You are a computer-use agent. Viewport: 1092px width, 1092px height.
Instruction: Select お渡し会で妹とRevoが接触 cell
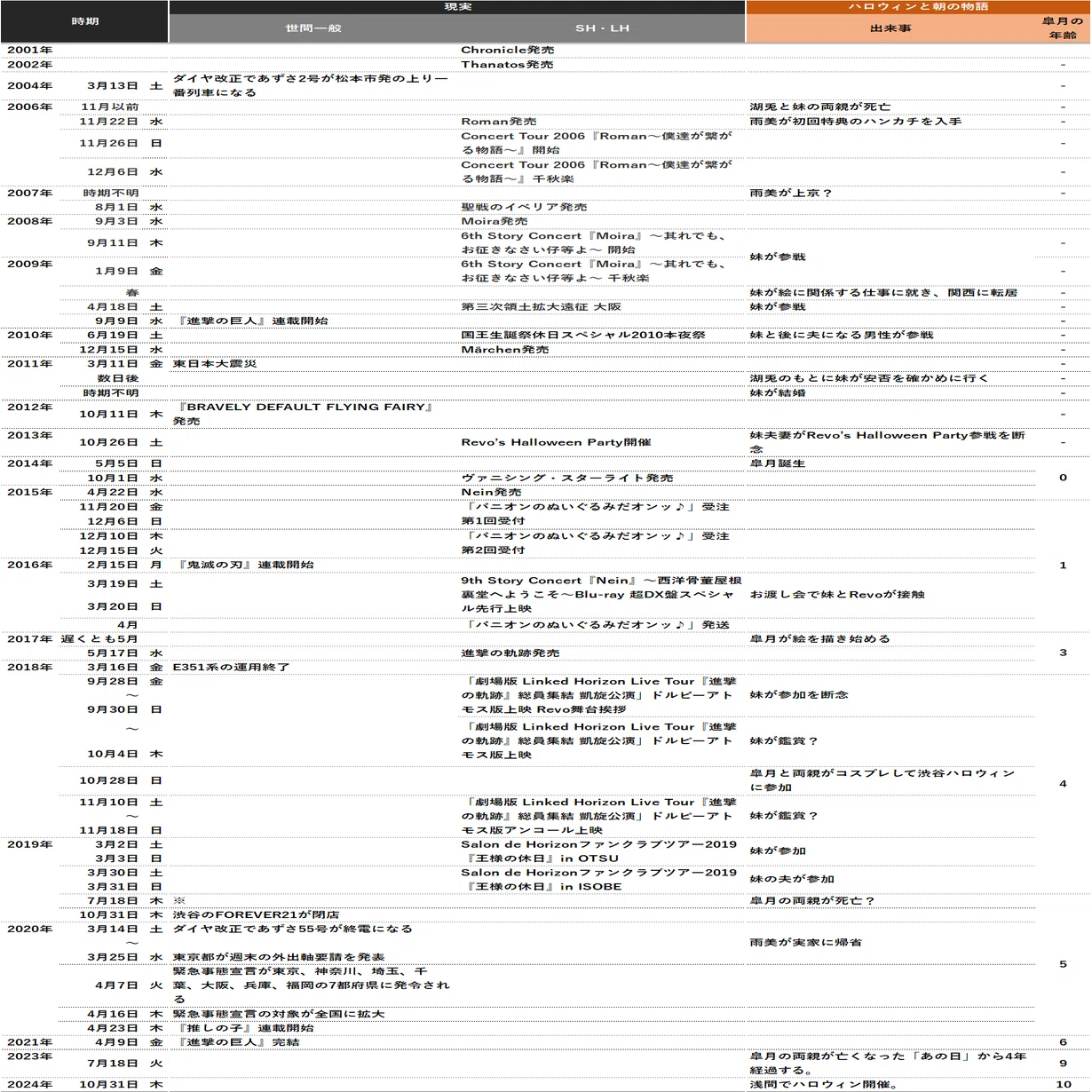coord(837,595)
